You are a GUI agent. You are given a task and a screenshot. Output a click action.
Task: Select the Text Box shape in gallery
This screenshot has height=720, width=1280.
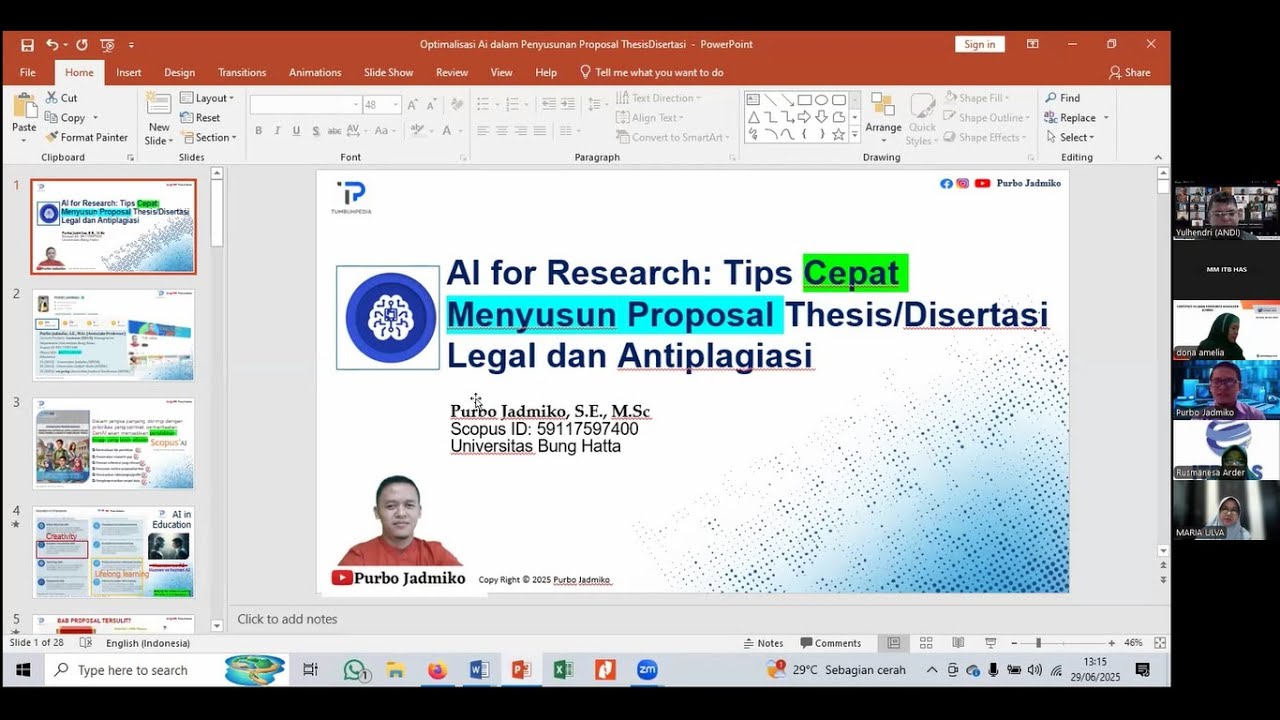coord(753,99)
